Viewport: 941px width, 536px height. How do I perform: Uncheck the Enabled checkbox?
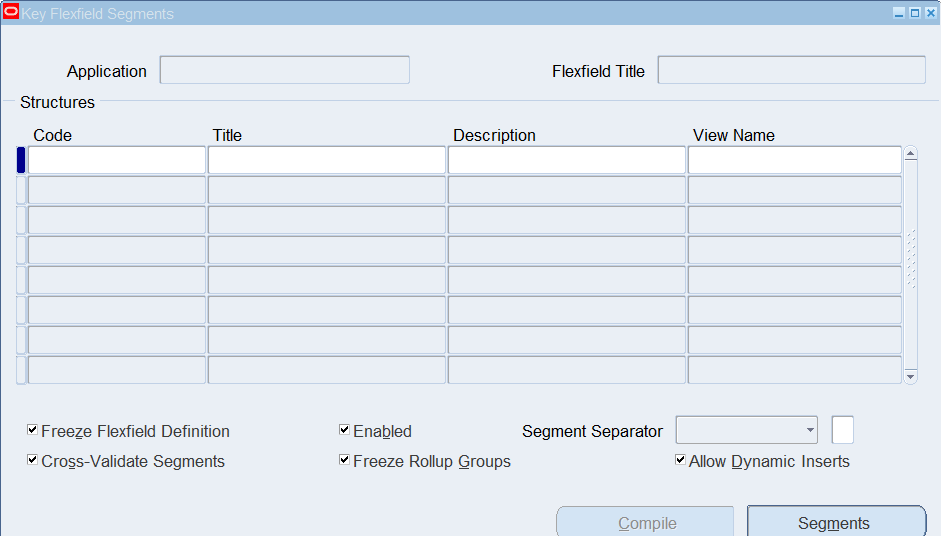[x=344, y=430]
